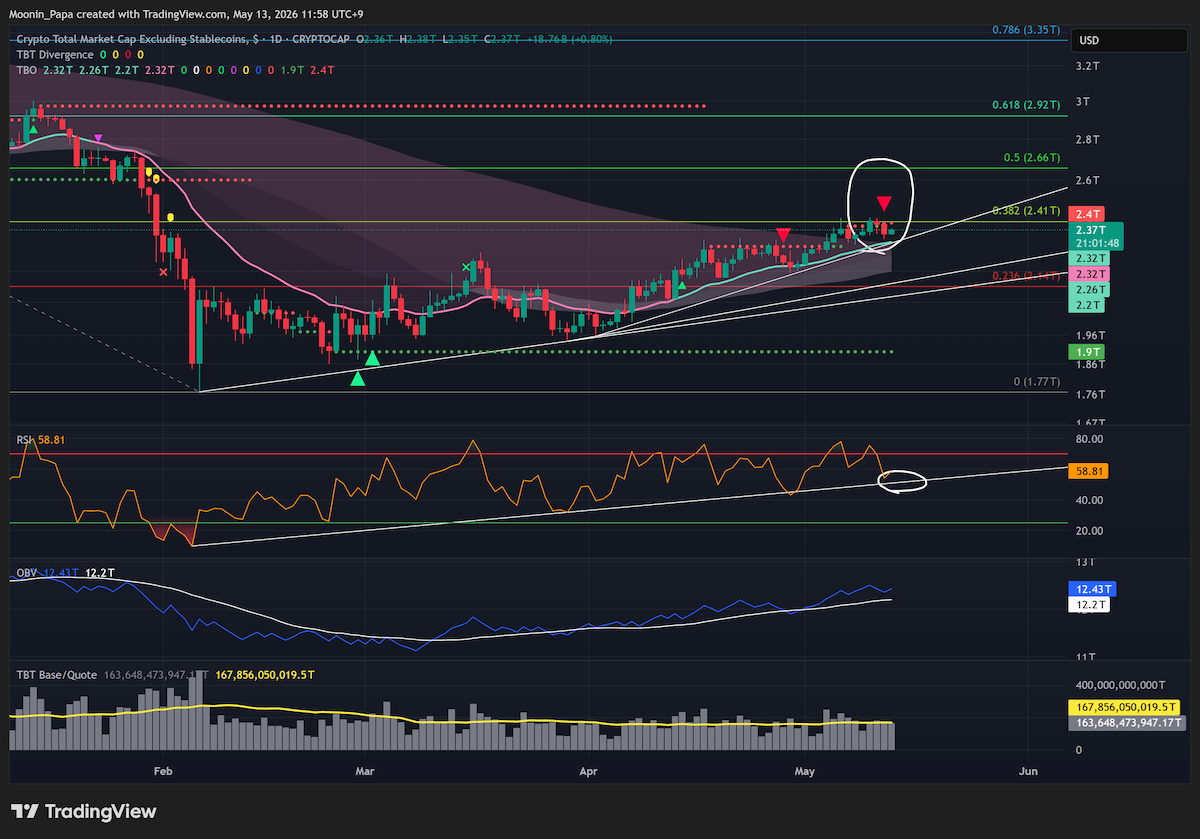Click the Feb label on time axis

tap(164, 771)
